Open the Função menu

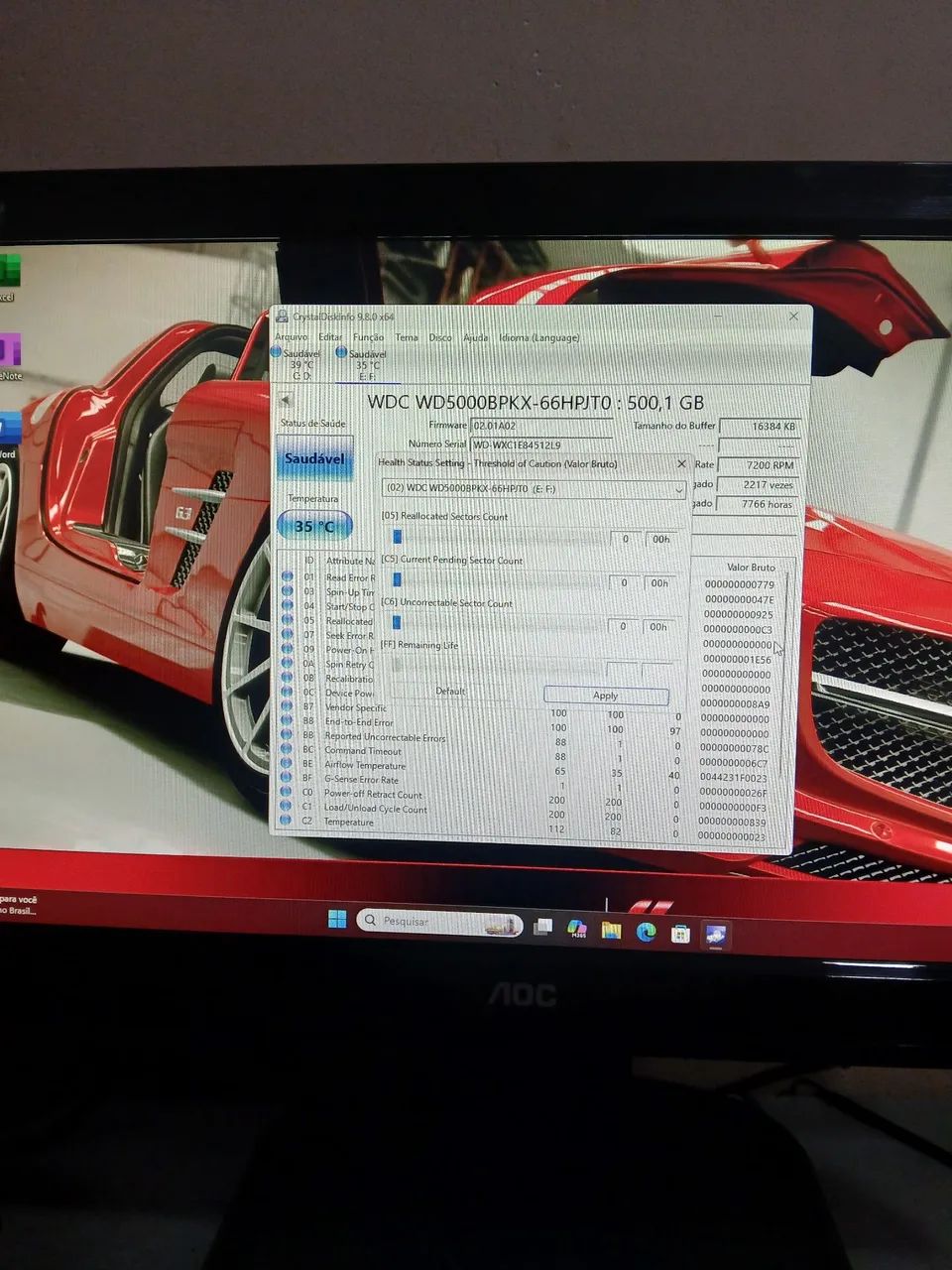pos(369,337)
